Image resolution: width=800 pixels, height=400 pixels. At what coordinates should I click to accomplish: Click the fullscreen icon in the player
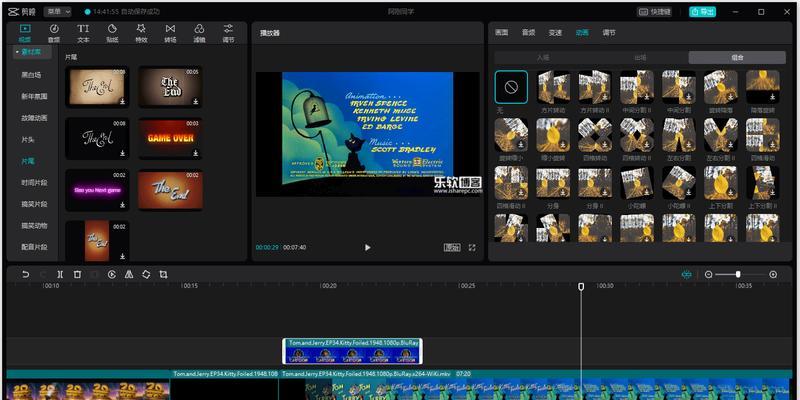472,247
